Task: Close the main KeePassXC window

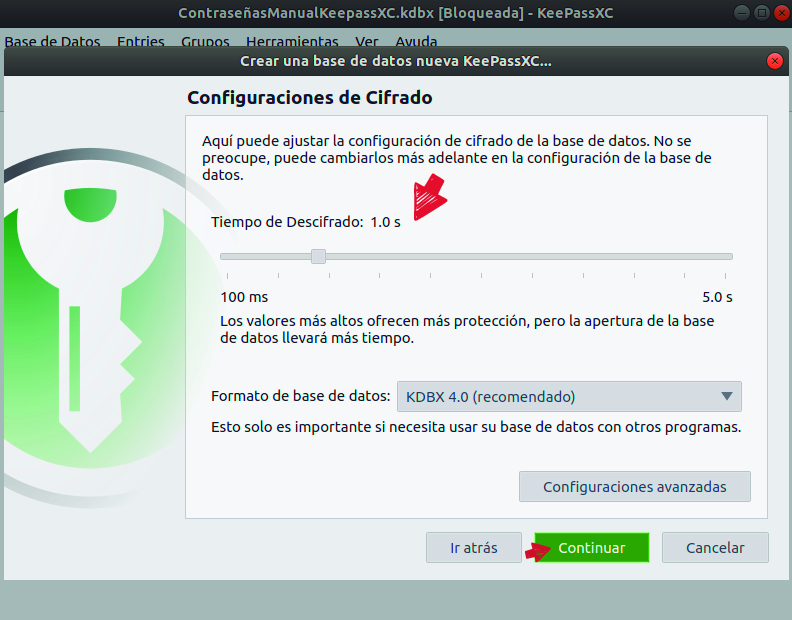Action: click(x=782, y=13)
